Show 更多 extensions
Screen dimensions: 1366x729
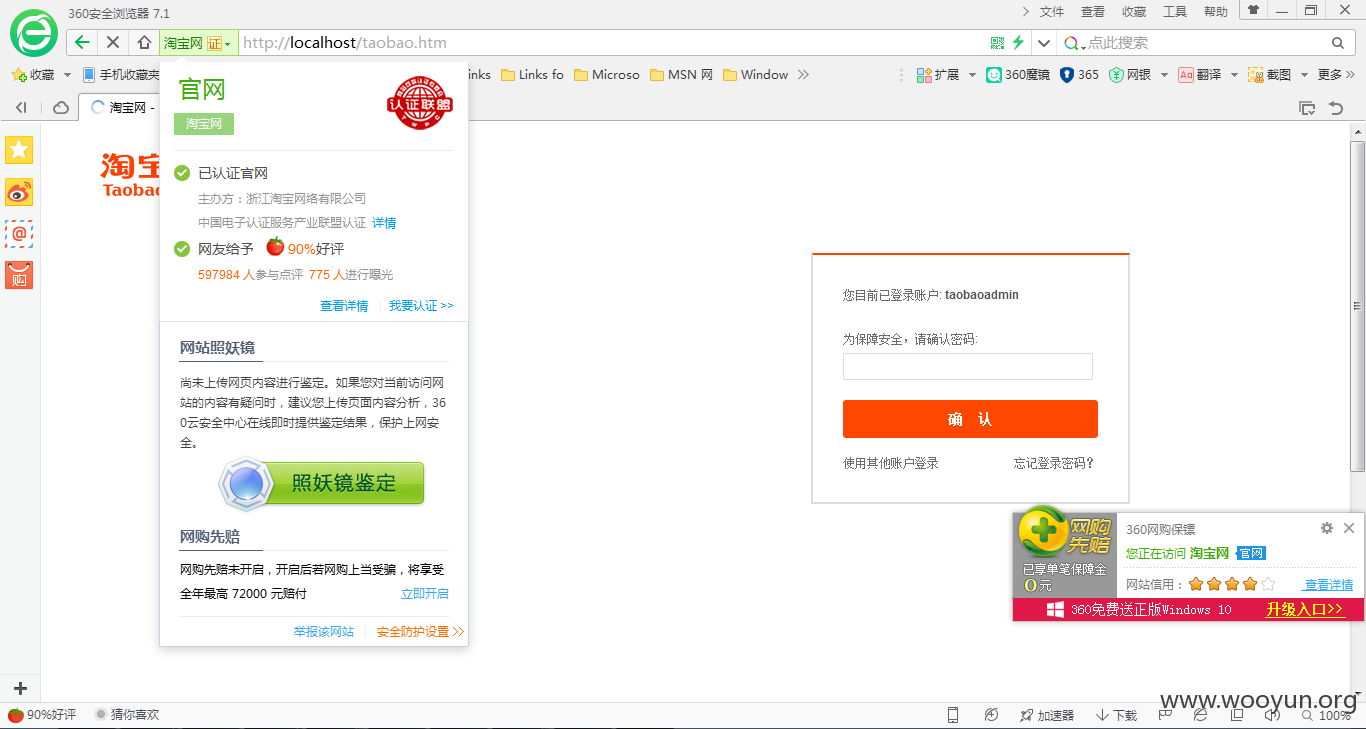click(1336, 75)
